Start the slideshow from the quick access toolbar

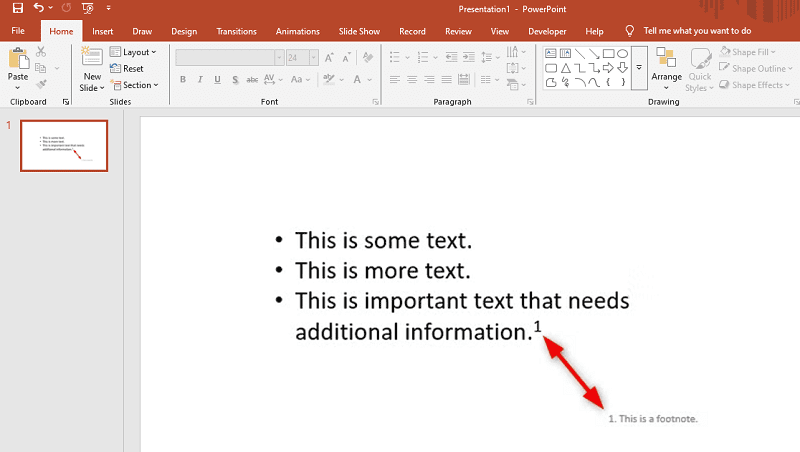click(88, 8)
